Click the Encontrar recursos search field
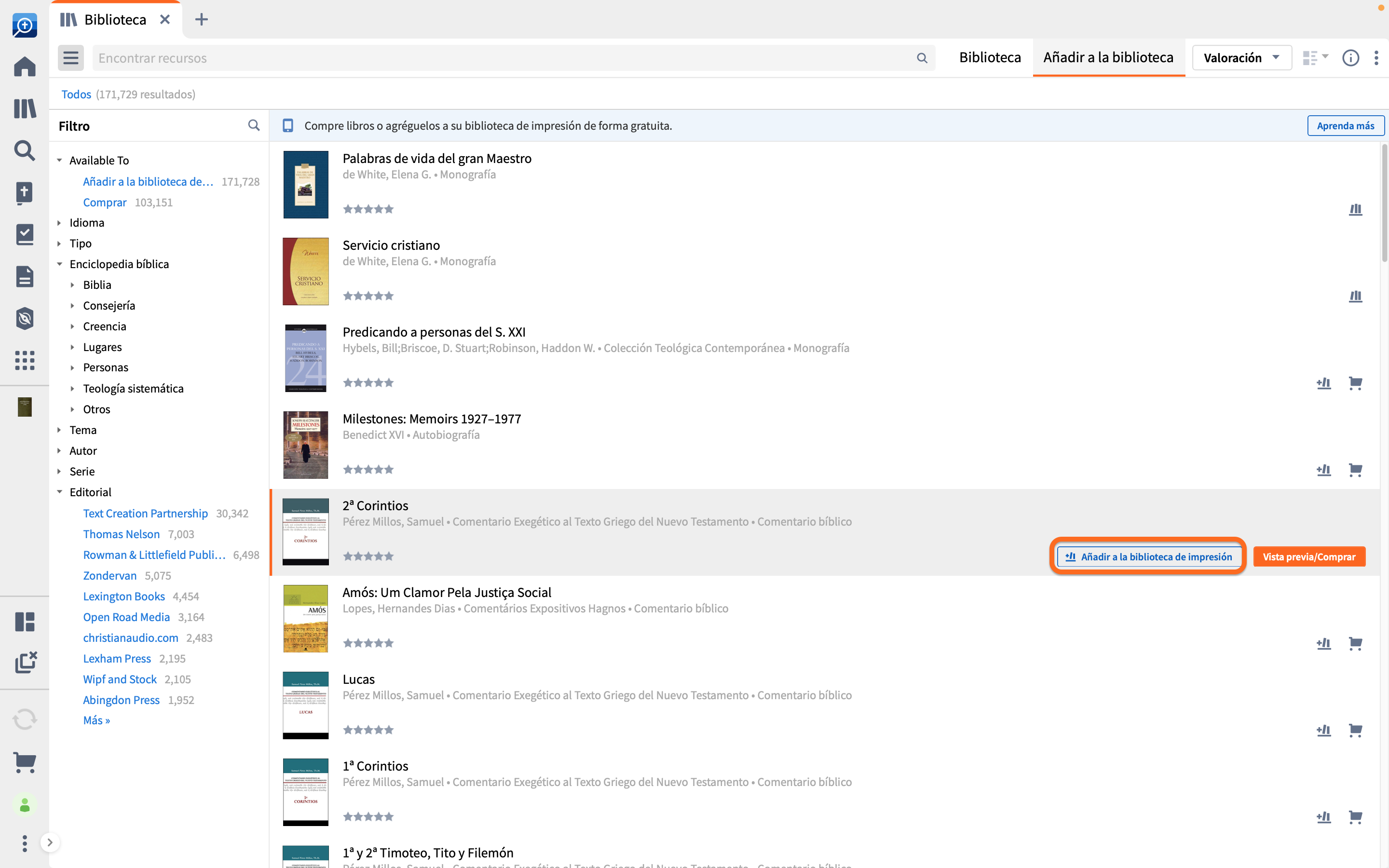Viewport: 1389px width, 868px height. tap(514, 58)
